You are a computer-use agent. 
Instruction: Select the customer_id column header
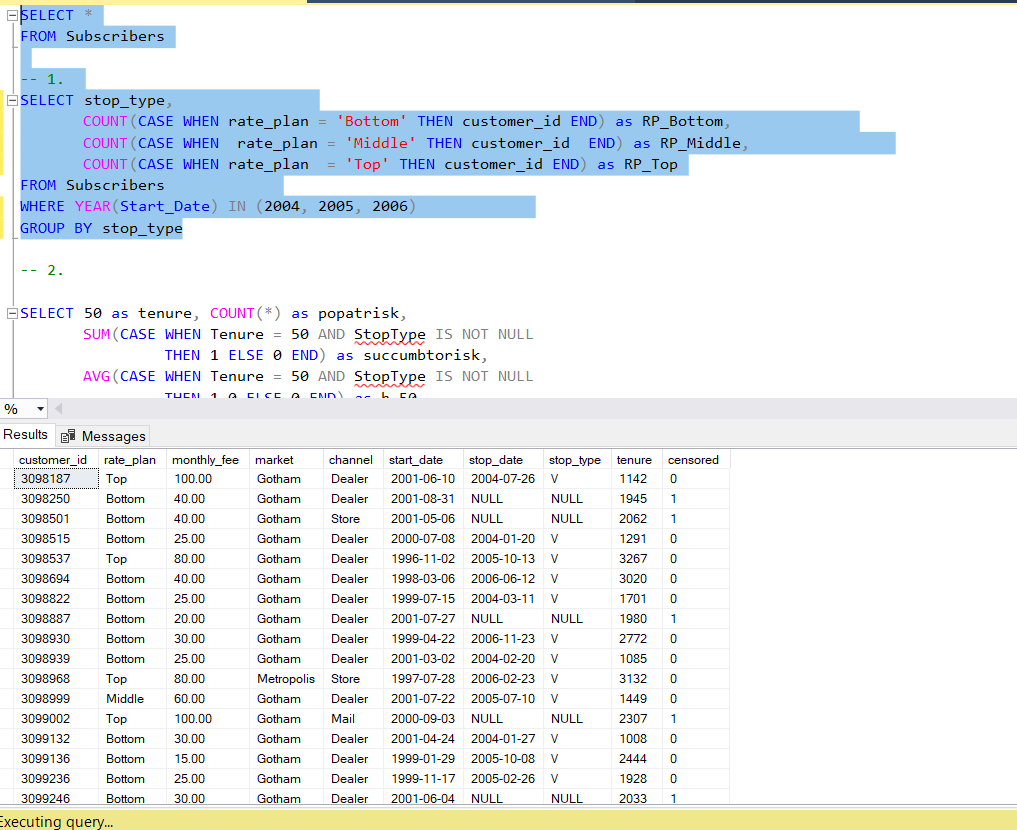(53, 460)
